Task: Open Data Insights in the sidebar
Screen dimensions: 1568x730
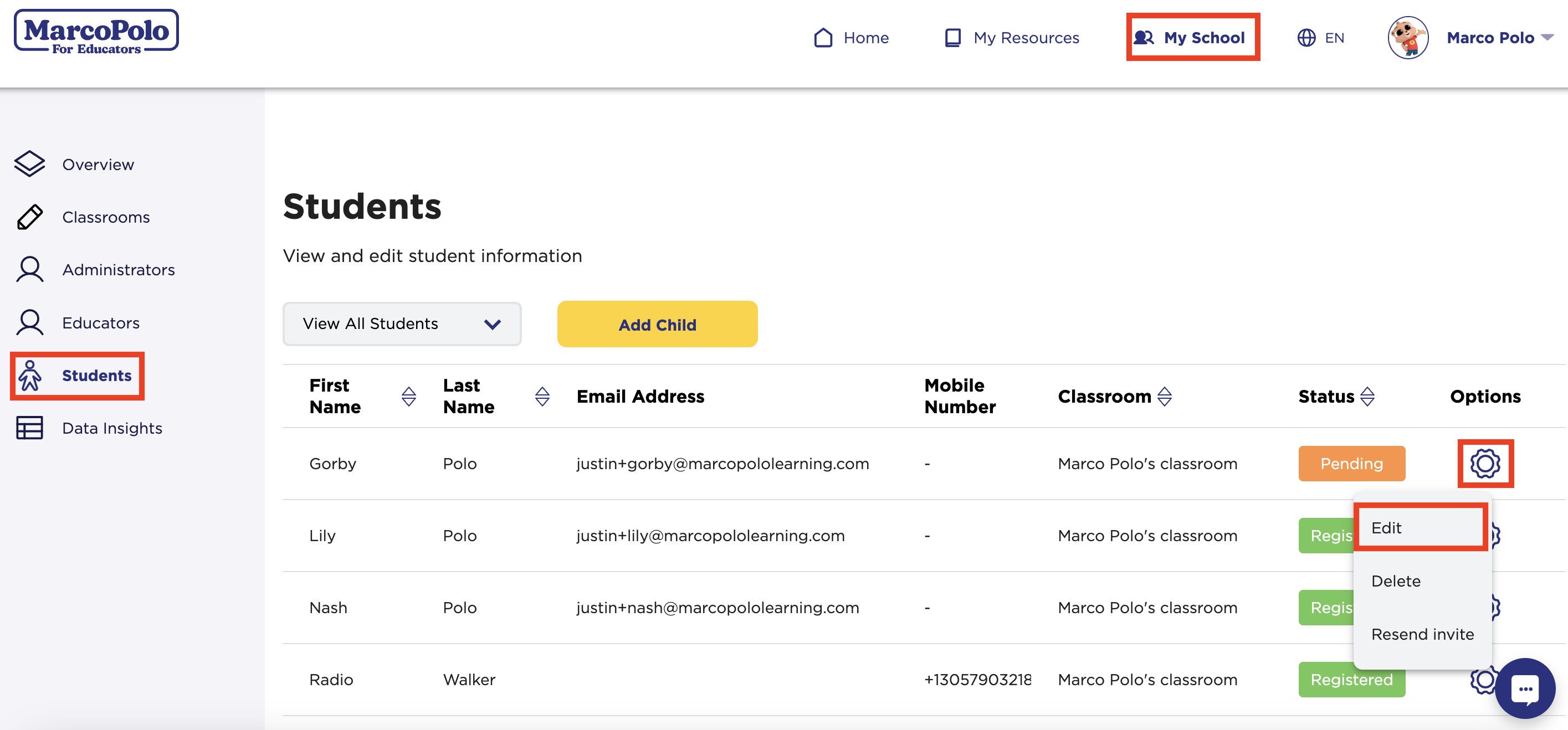Action: [112, 428]
